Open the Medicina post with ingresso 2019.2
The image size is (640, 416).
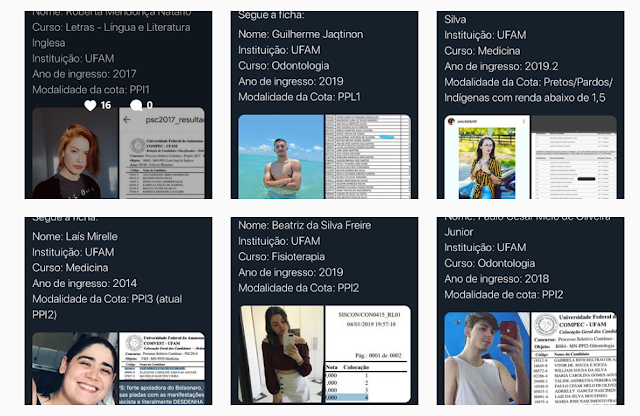pyautogui.click(x=530, y=105)
